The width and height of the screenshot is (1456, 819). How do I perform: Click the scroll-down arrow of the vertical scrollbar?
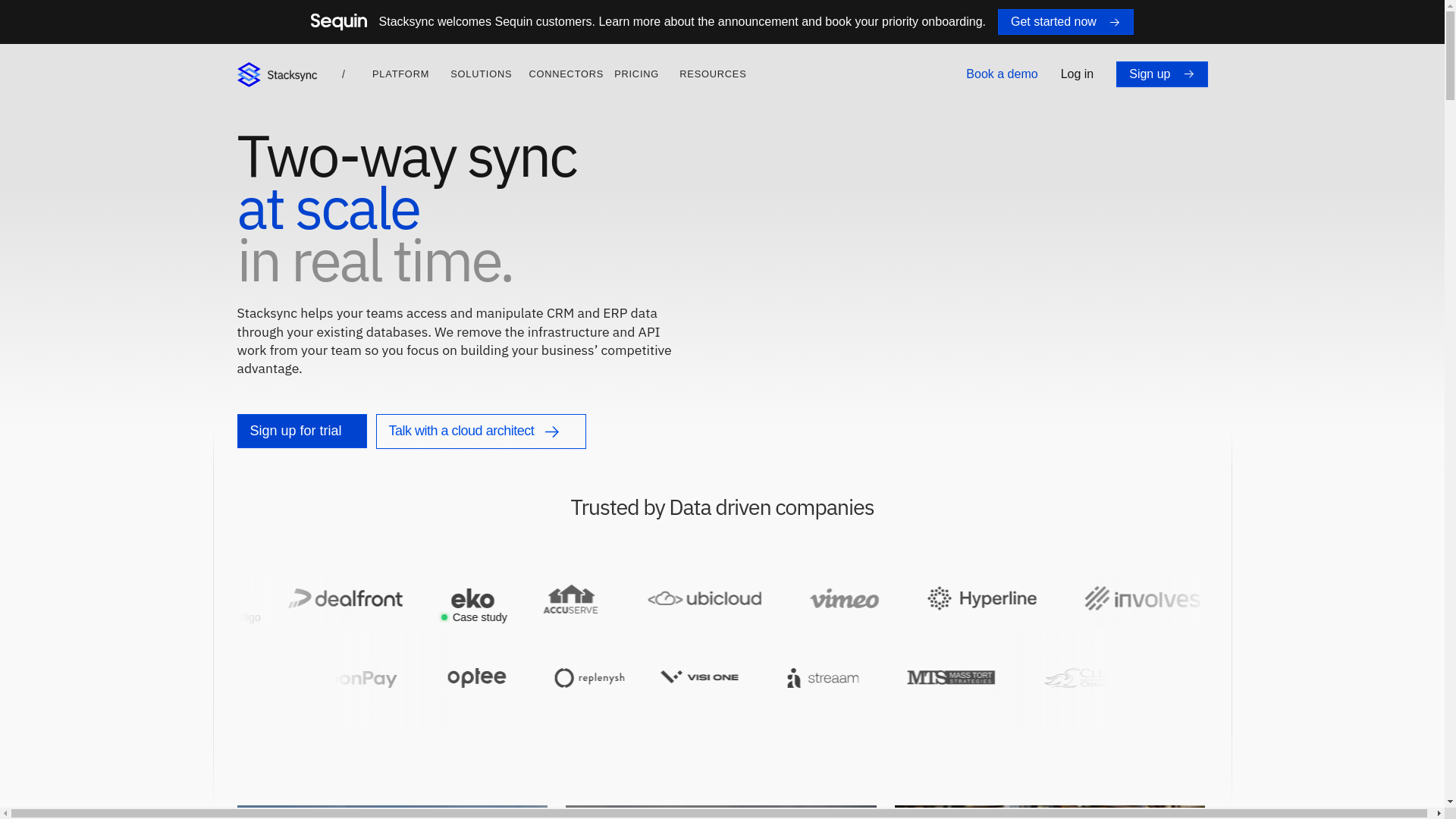point(1450,802)
